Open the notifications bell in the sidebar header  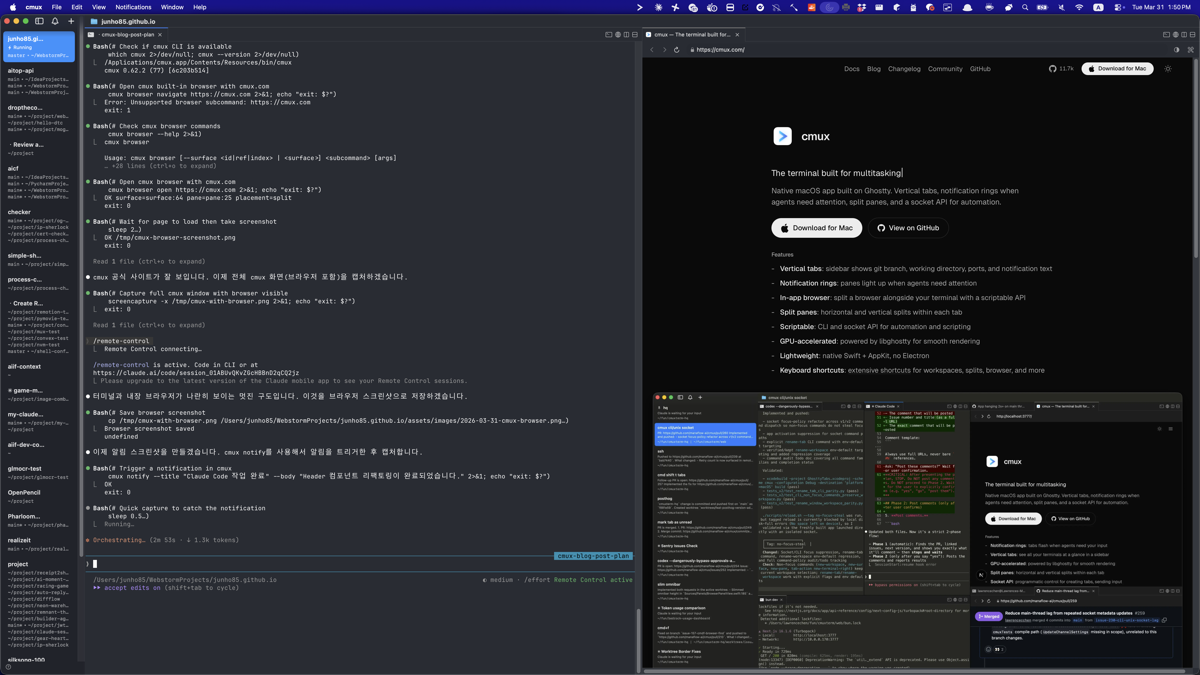point(55,21)
